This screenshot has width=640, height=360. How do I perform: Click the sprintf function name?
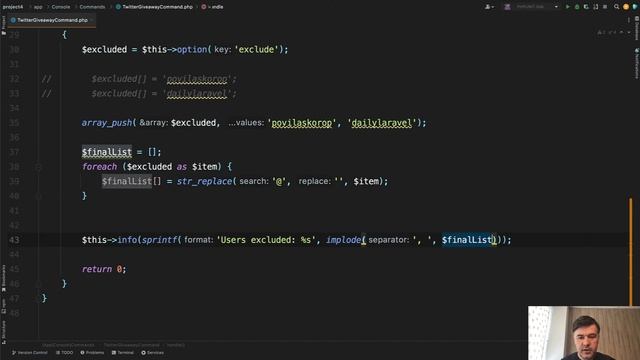pos(159,240)
